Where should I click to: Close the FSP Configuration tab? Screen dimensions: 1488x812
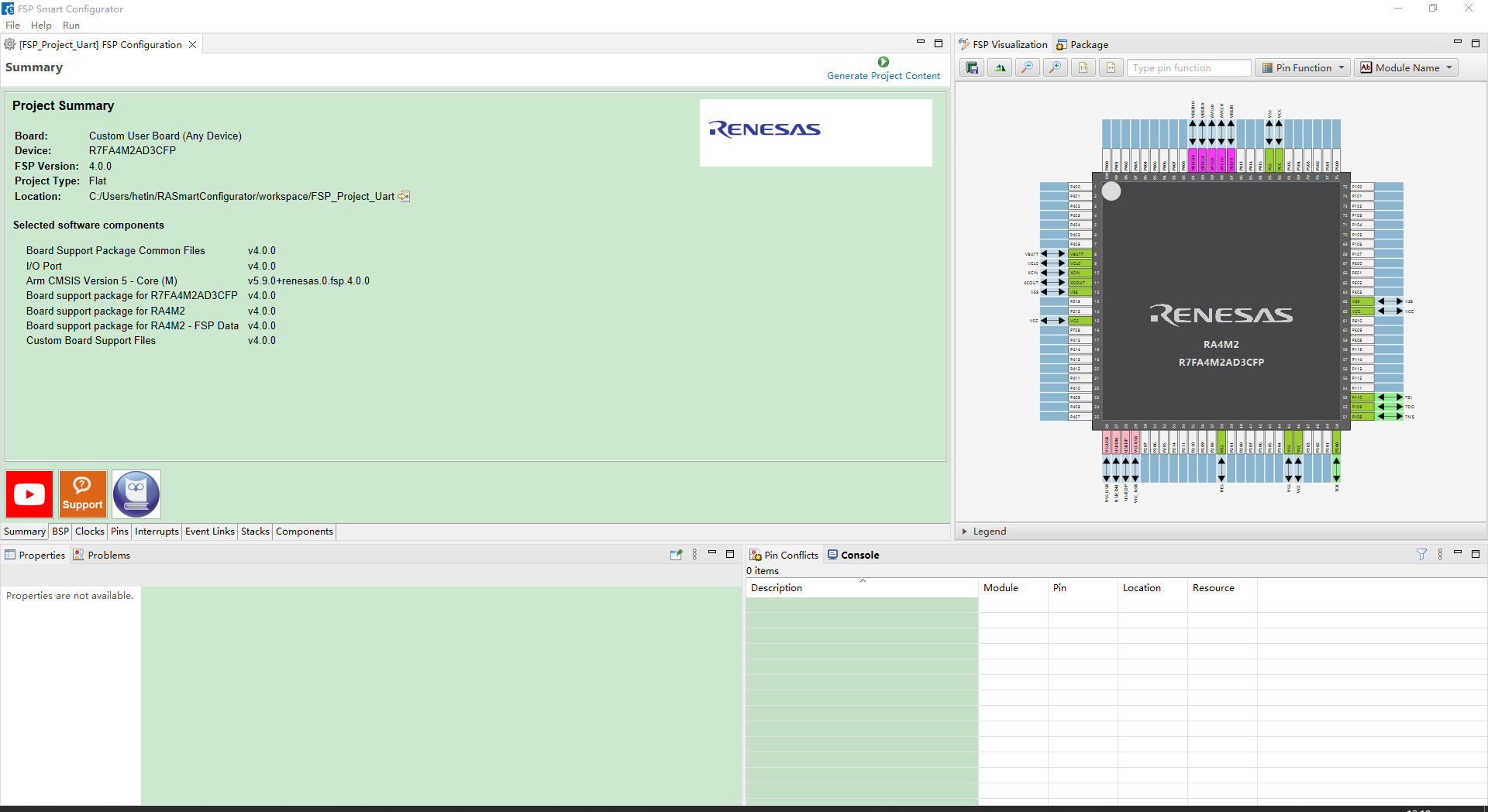pyautogui.click(x=193, y=45)
